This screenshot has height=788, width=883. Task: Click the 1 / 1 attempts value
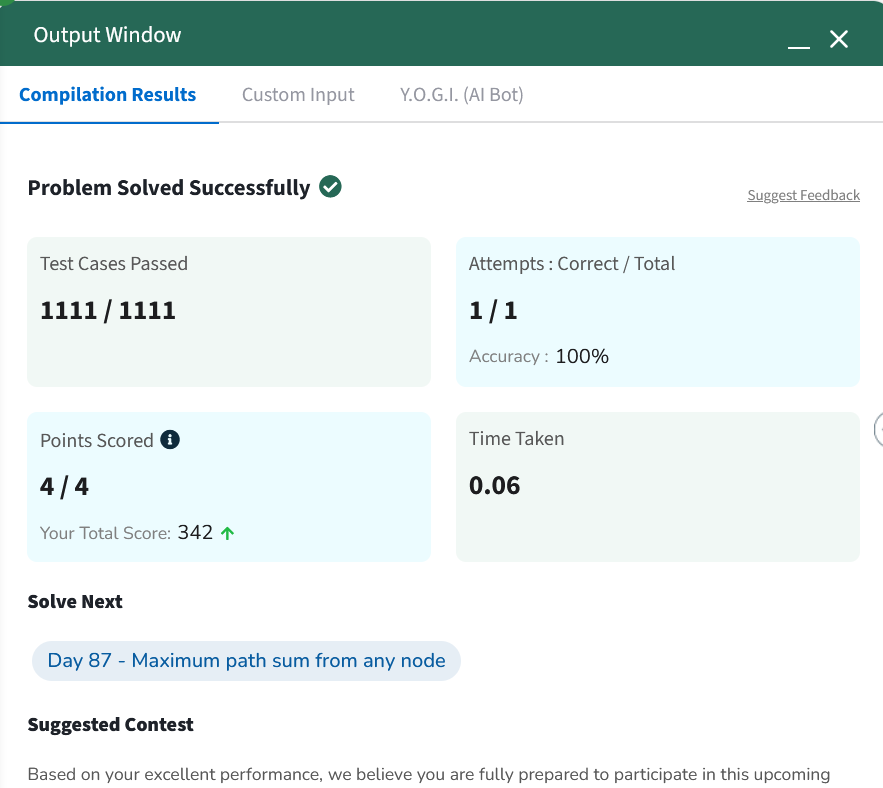coord(493,310)
